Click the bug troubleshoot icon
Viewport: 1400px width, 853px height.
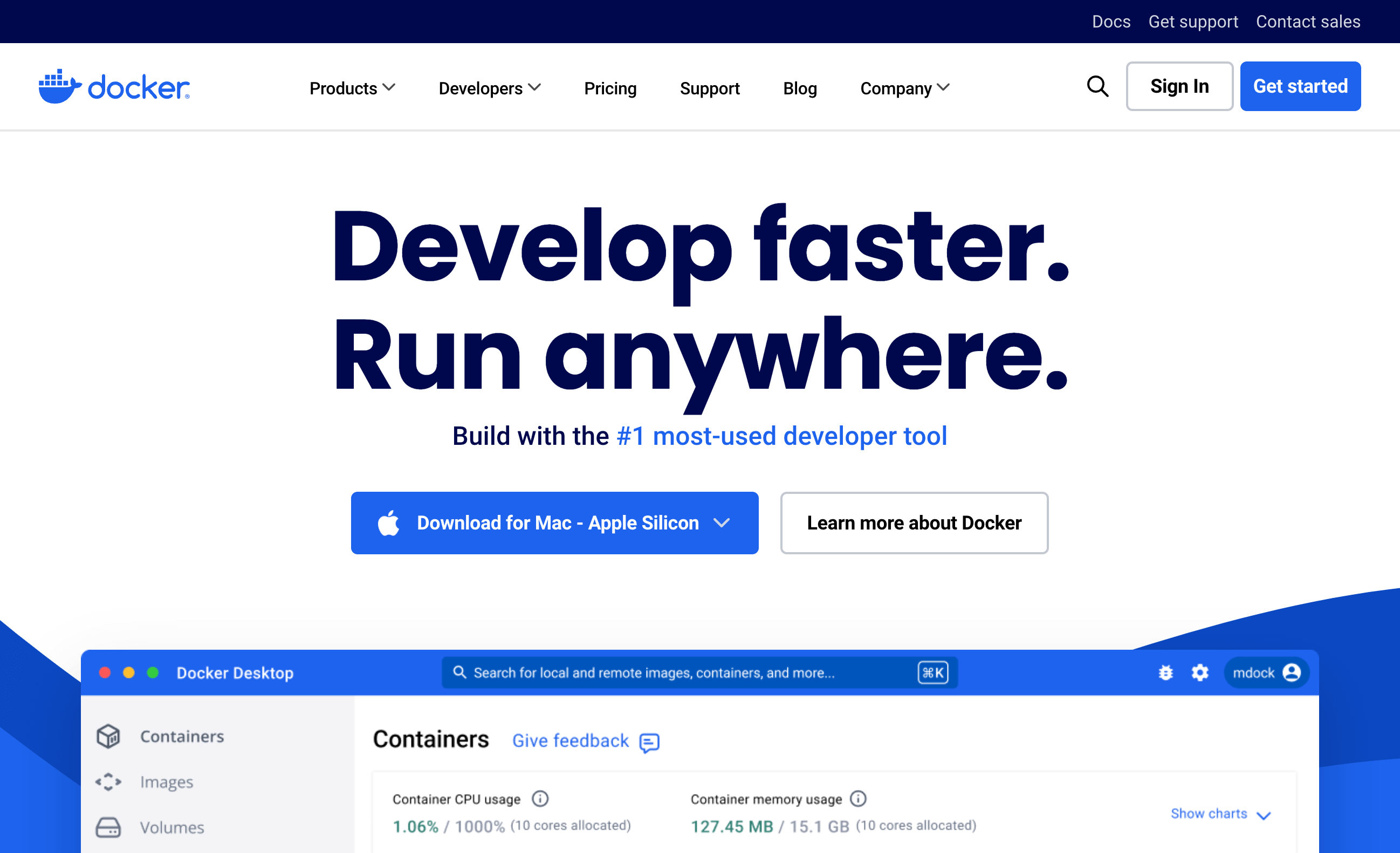point(1165,672)
